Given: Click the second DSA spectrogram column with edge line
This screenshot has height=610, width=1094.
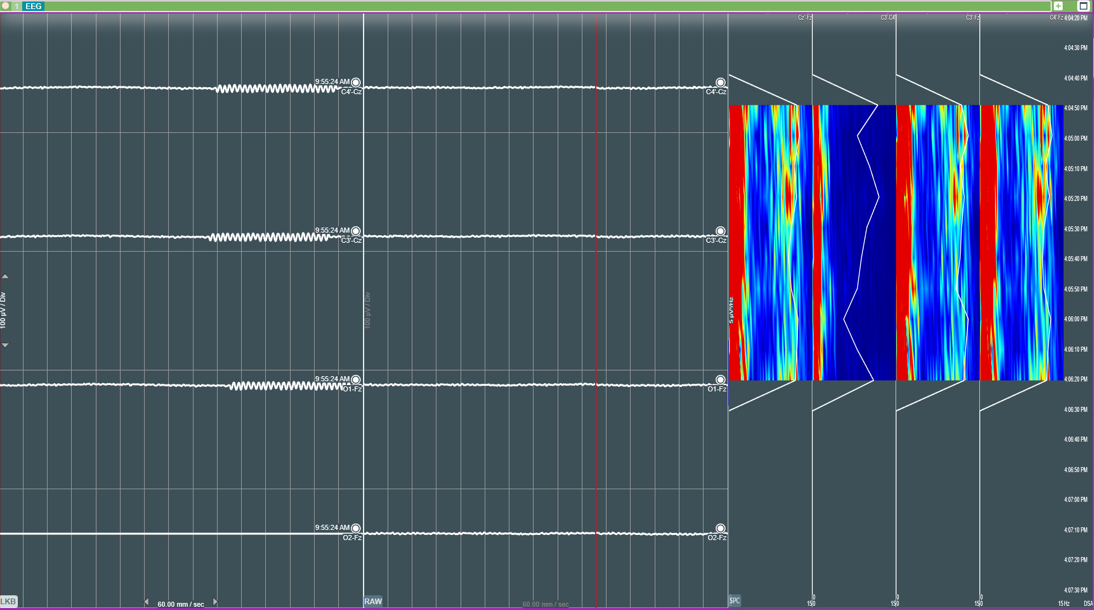Looking at the screenshot, I should pyautogui.click(x=854, y=242).
